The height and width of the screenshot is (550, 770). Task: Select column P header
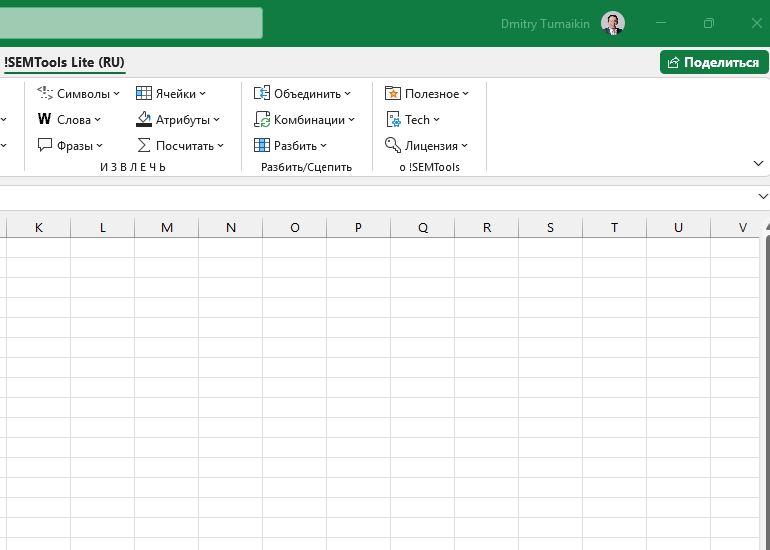(x=358, y=227)
